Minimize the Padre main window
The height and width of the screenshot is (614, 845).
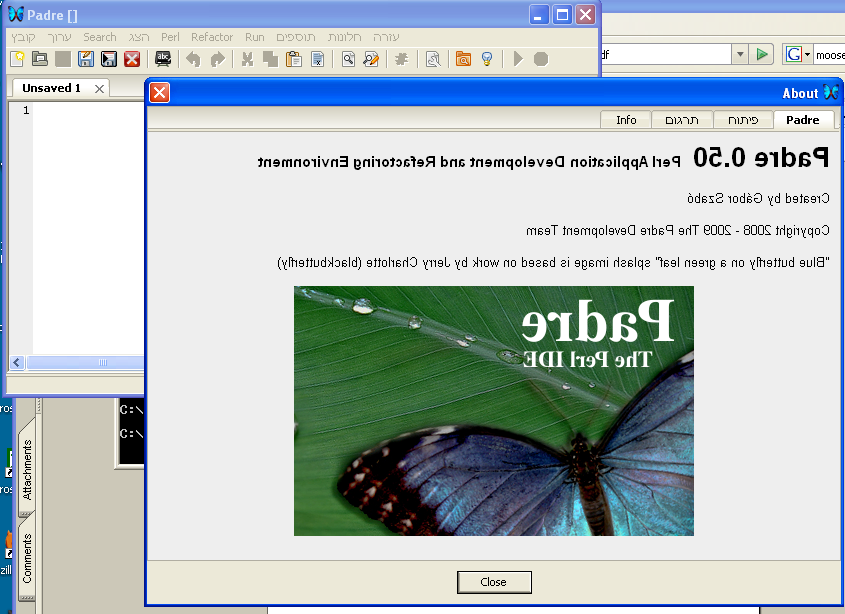[x=538, y=15]
